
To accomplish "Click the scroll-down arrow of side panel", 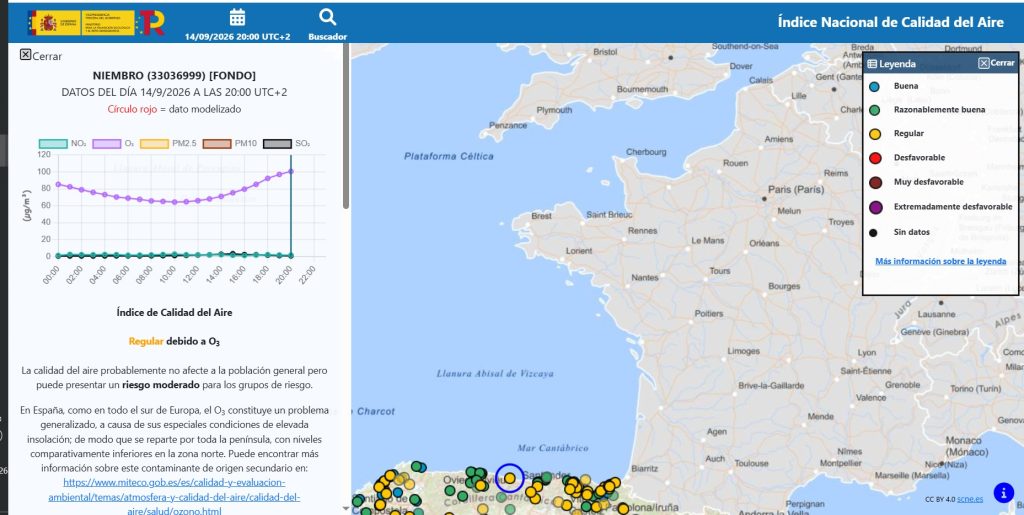I will pos(346,508).
